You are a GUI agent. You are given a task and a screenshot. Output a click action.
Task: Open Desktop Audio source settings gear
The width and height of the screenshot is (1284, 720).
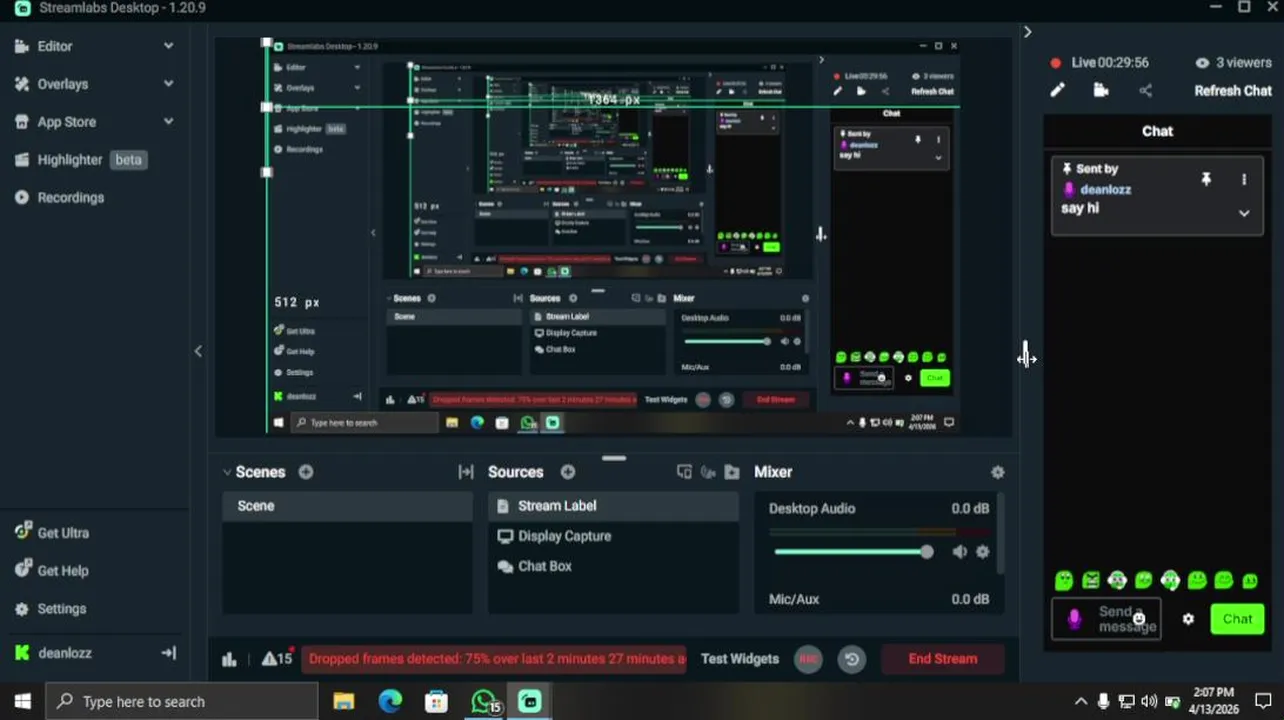tap(982, 552)
